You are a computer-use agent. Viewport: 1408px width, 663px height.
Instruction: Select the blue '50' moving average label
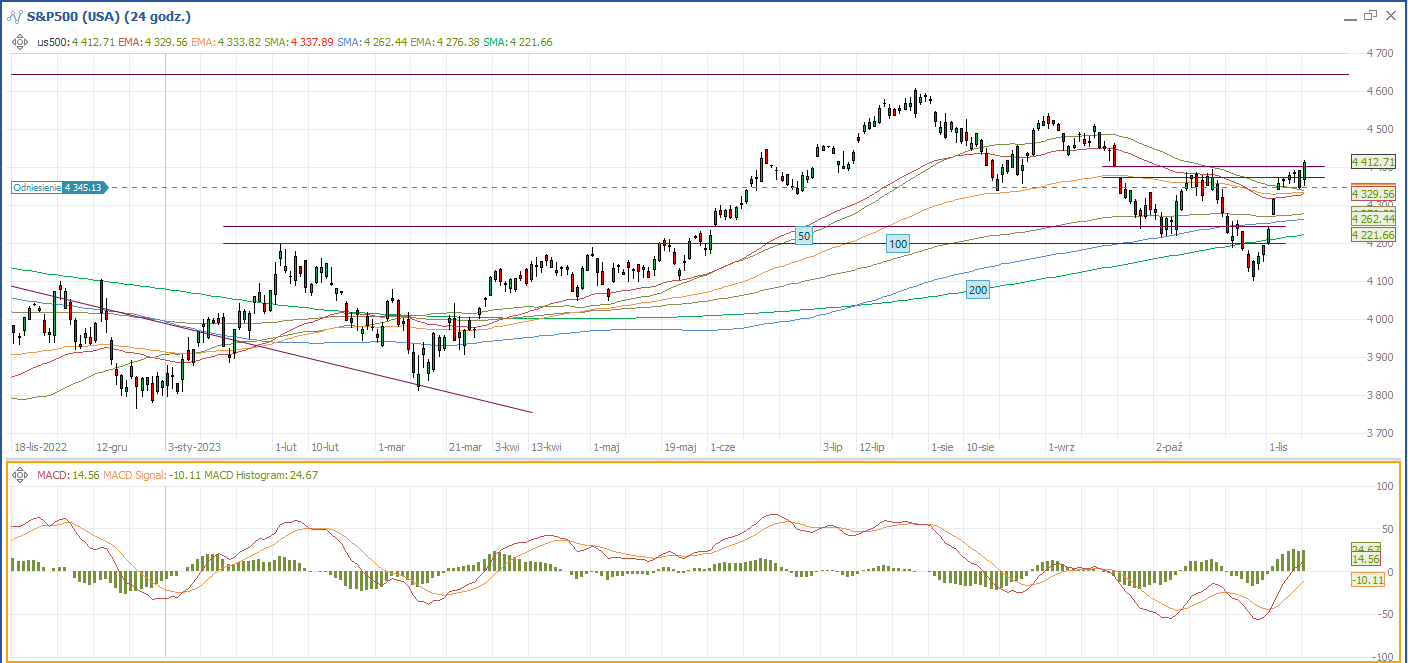click(803, 235)
